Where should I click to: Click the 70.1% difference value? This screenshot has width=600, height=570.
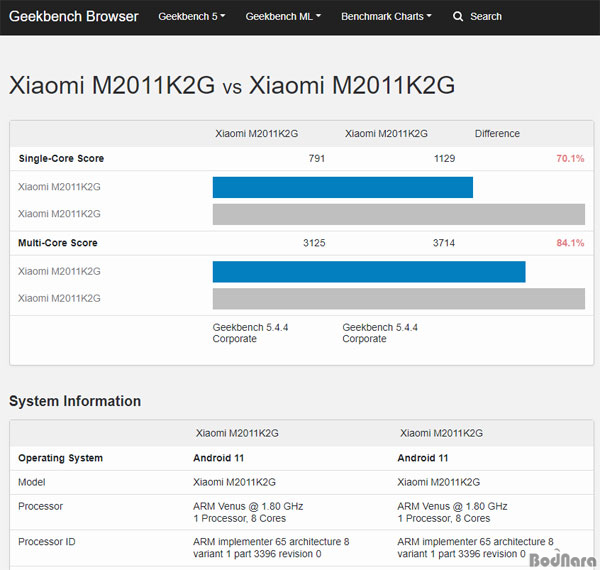click(570, 158)
